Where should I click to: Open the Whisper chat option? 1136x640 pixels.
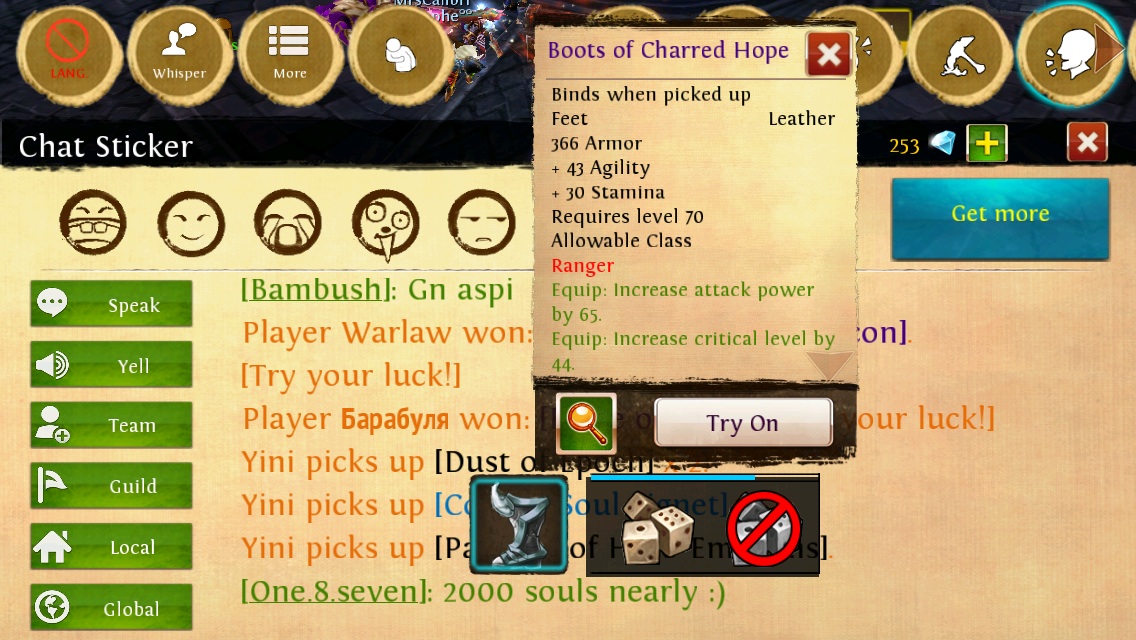(x=180, y=54)
